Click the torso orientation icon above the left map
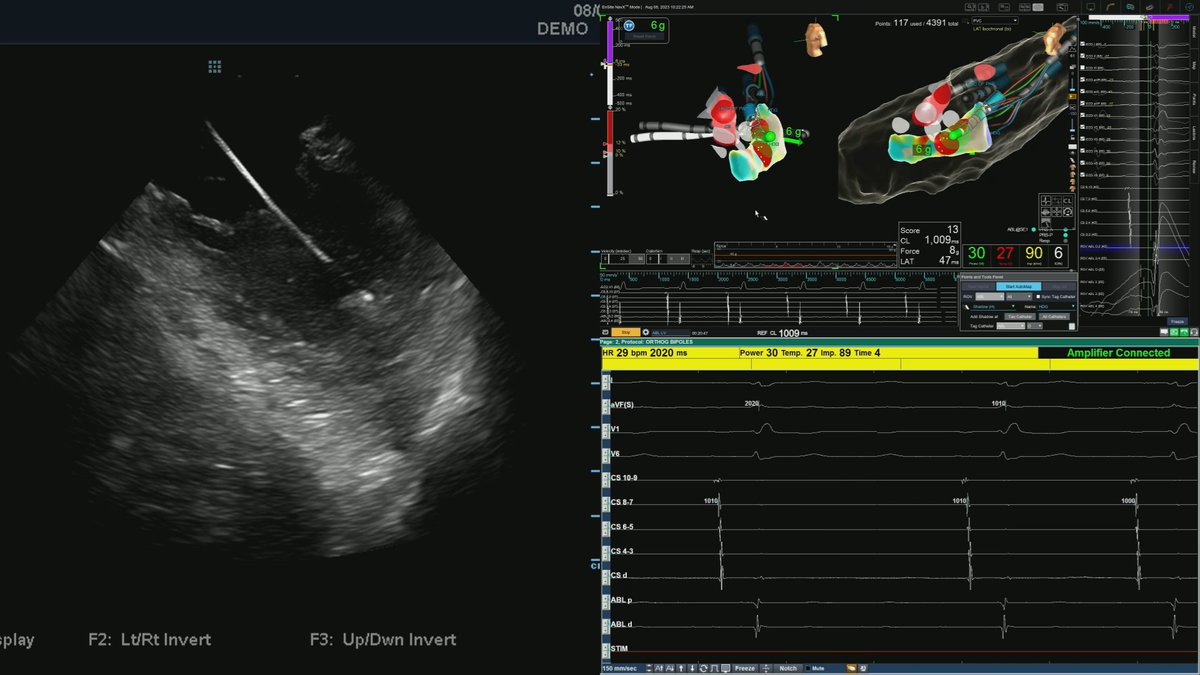 [x=818, y=38]
